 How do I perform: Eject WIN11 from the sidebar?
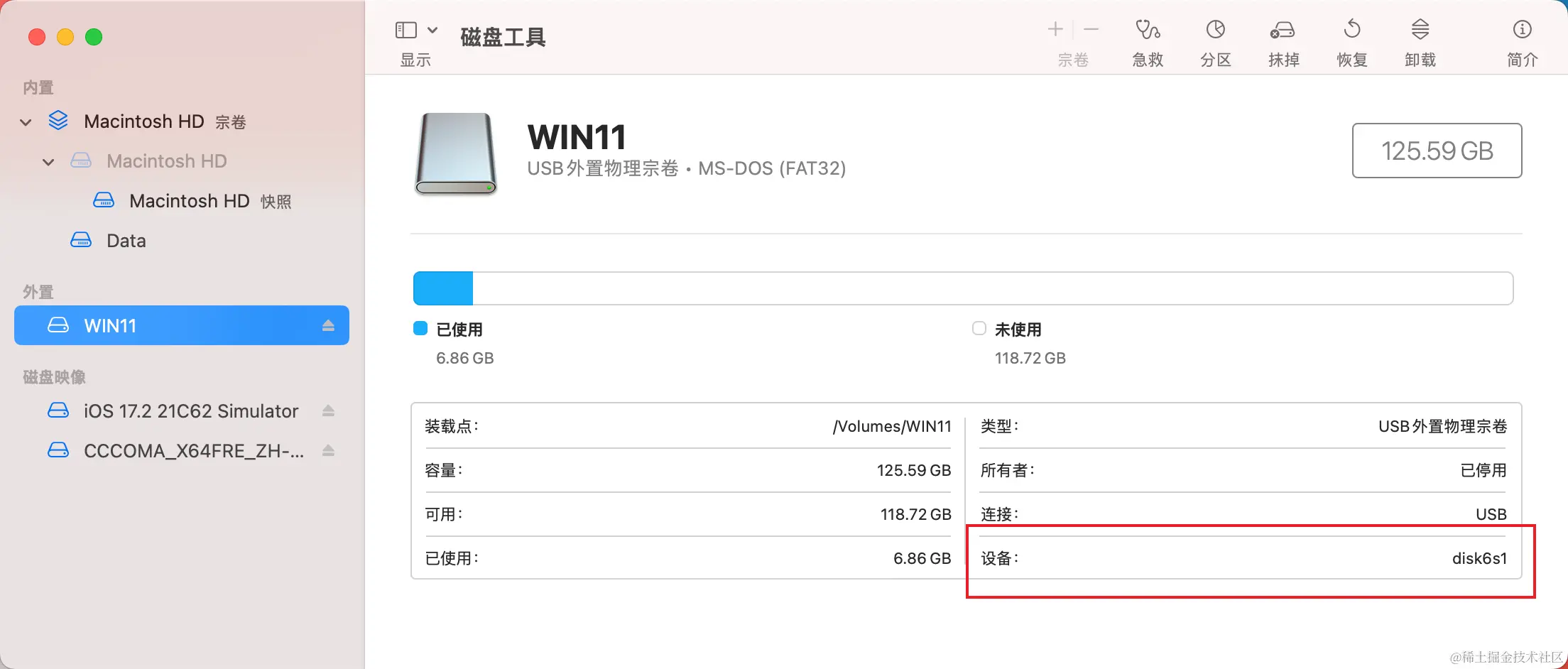click(x=328, y=325)
